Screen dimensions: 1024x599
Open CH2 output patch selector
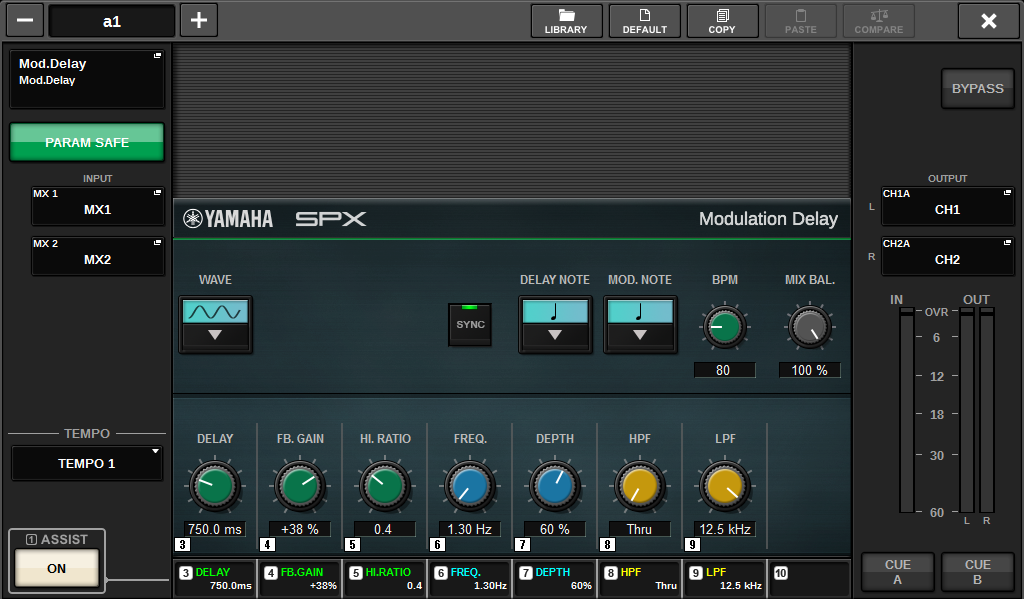(x=946, y=255)
